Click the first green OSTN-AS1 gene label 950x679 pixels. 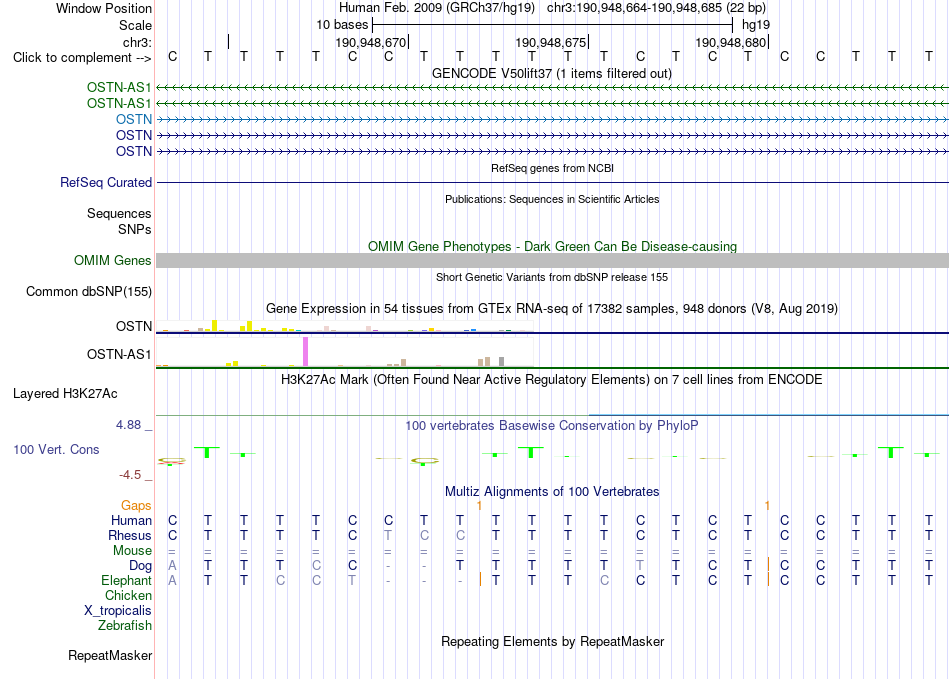coord(119,87)
